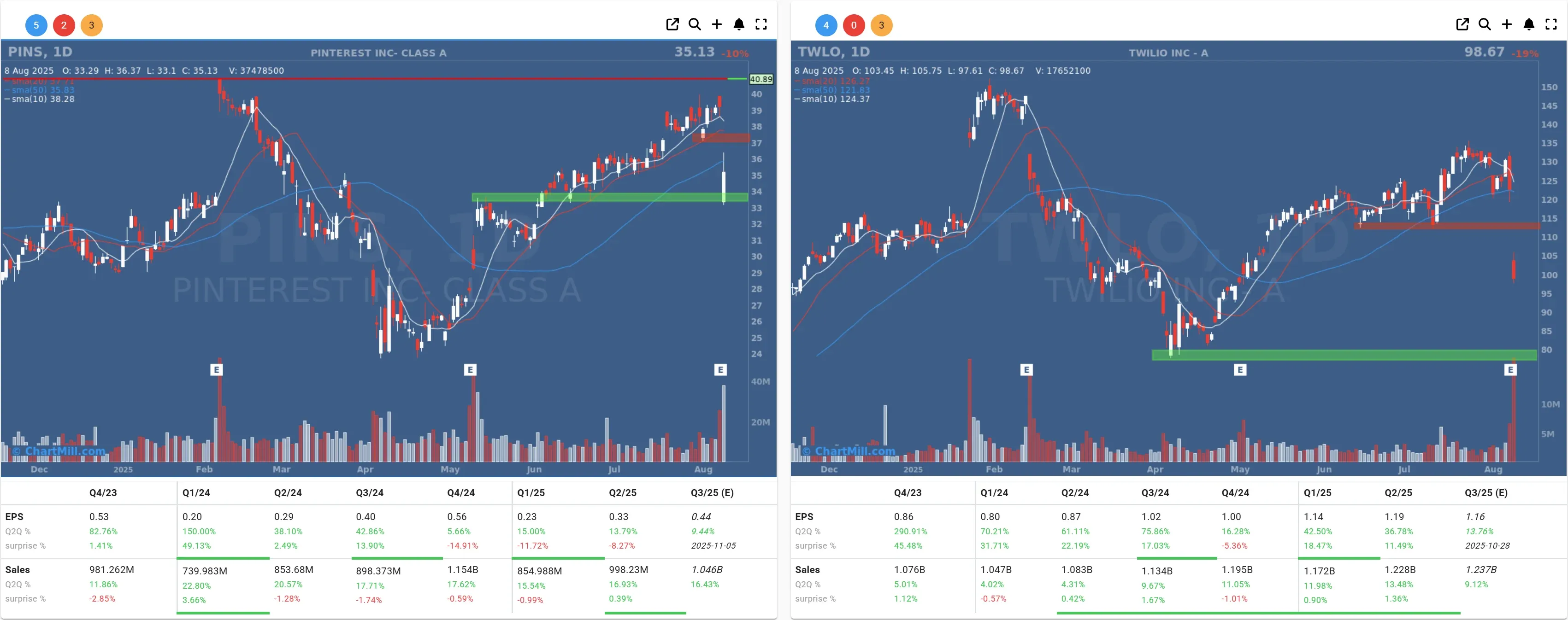1568x620 pixels.
Task: Click the search icon on TWLO panel
Action: point(1485,24)
